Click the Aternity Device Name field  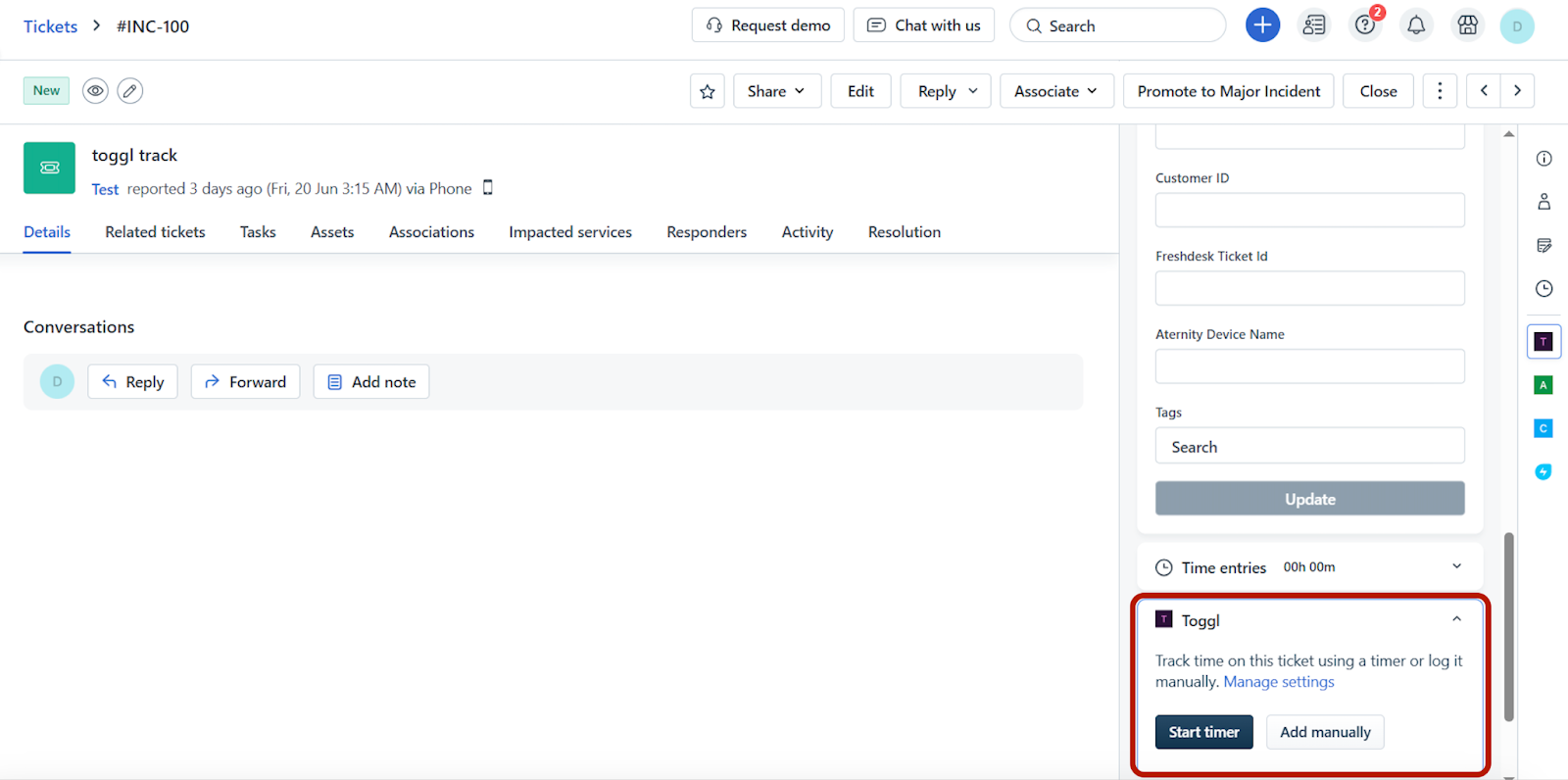pos(1310,366)
